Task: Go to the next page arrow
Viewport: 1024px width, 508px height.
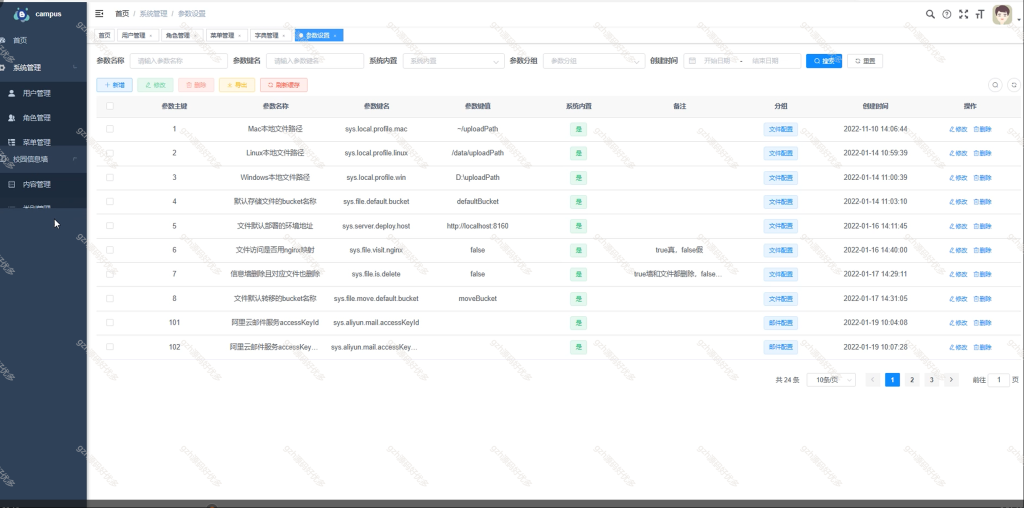Action: 952,380
